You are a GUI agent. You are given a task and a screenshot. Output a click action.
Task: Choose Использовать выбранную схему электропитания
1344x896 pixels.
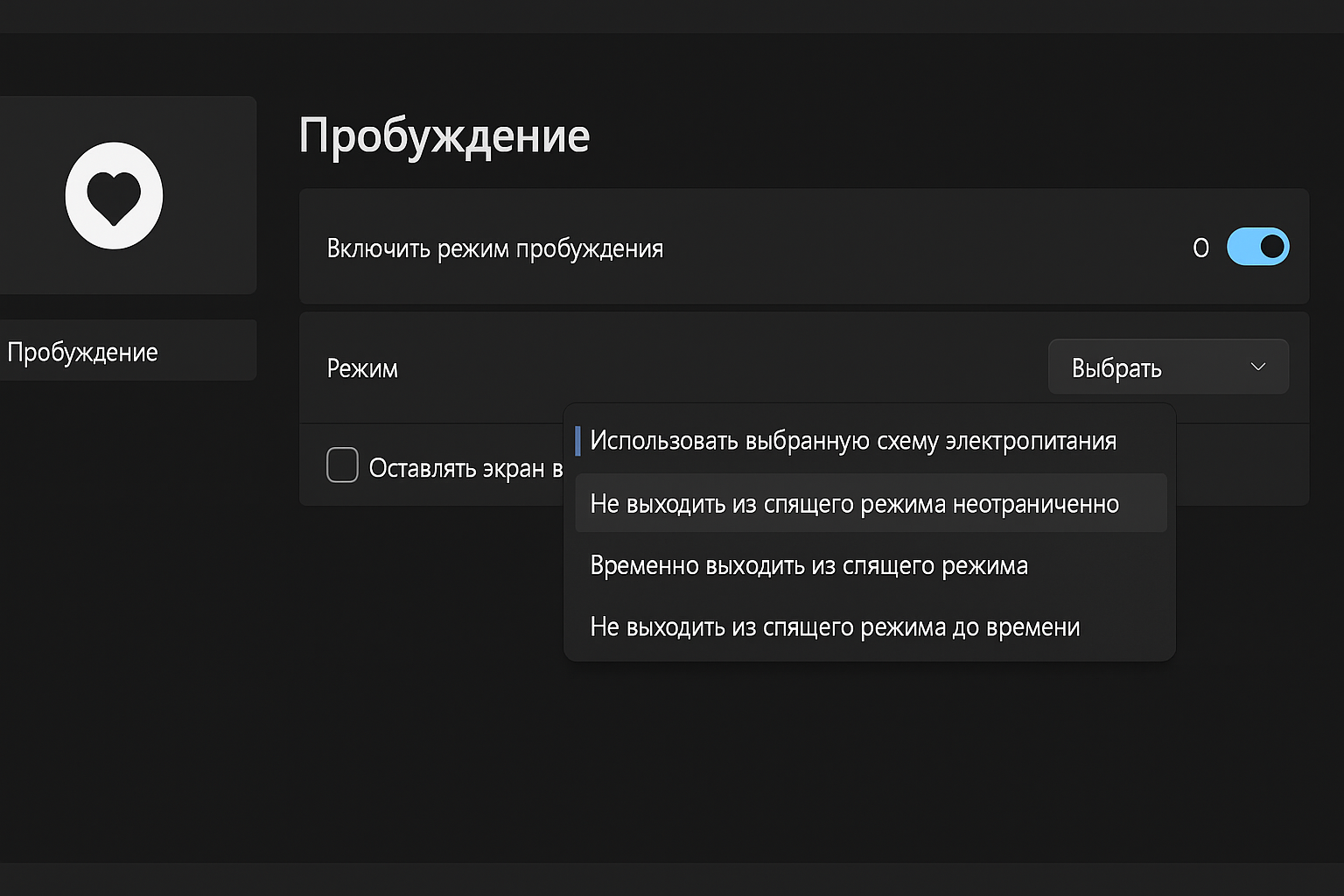[x=853, y=441]
